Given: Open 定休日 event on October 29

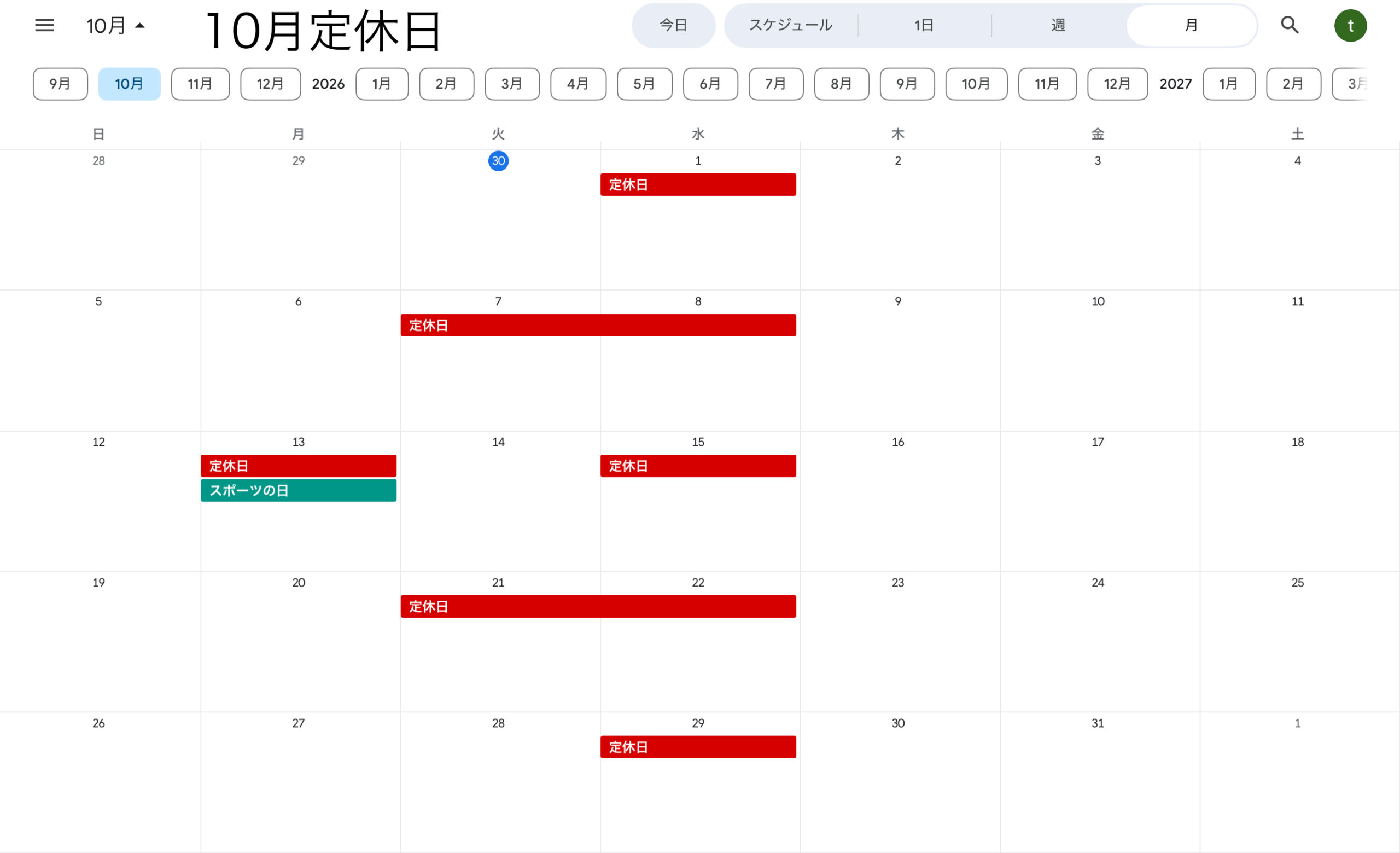Looking at the screenshot, I should tap(698, 747).
